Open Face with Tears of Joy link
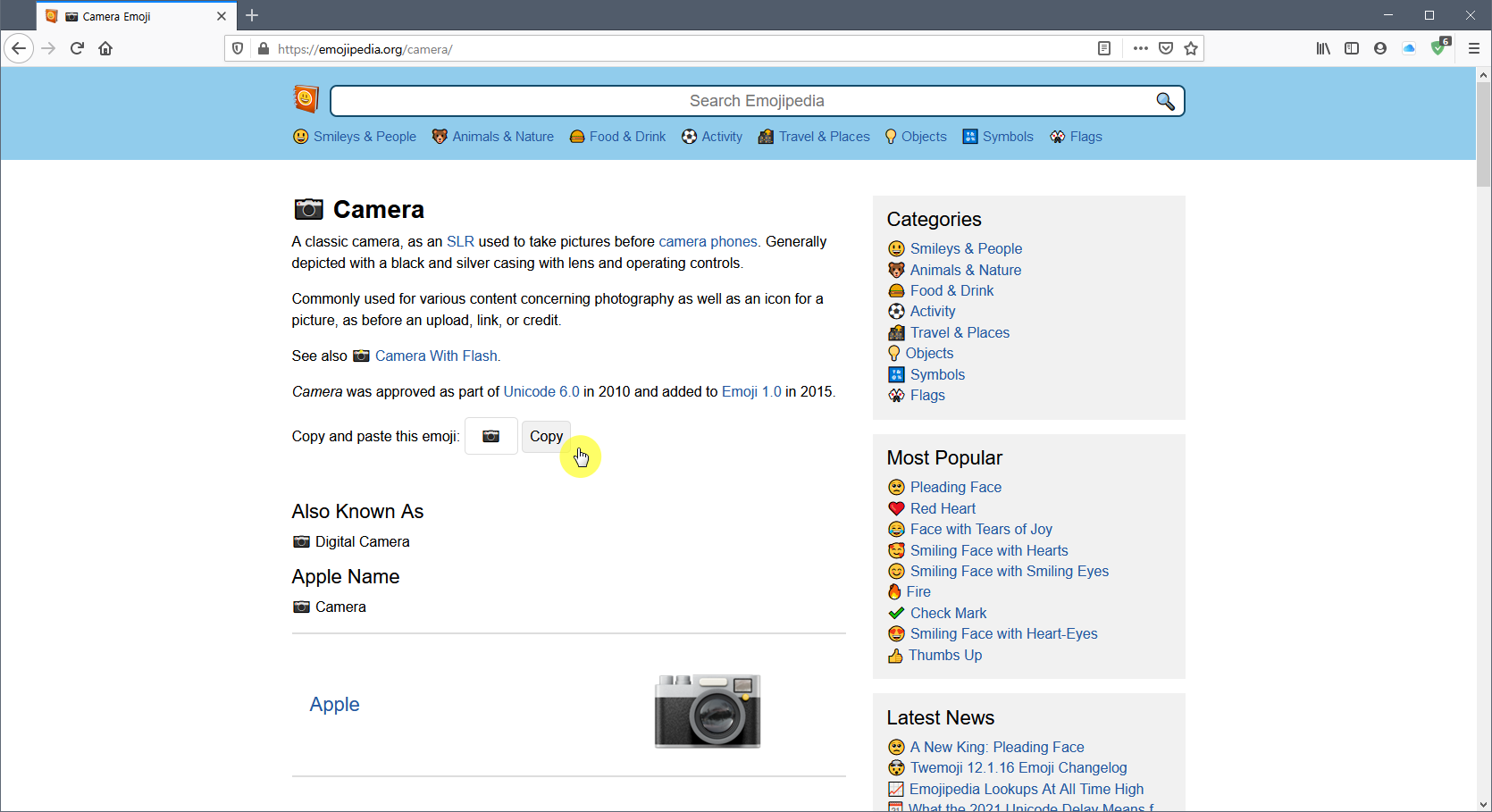 [x=981, y=529]
